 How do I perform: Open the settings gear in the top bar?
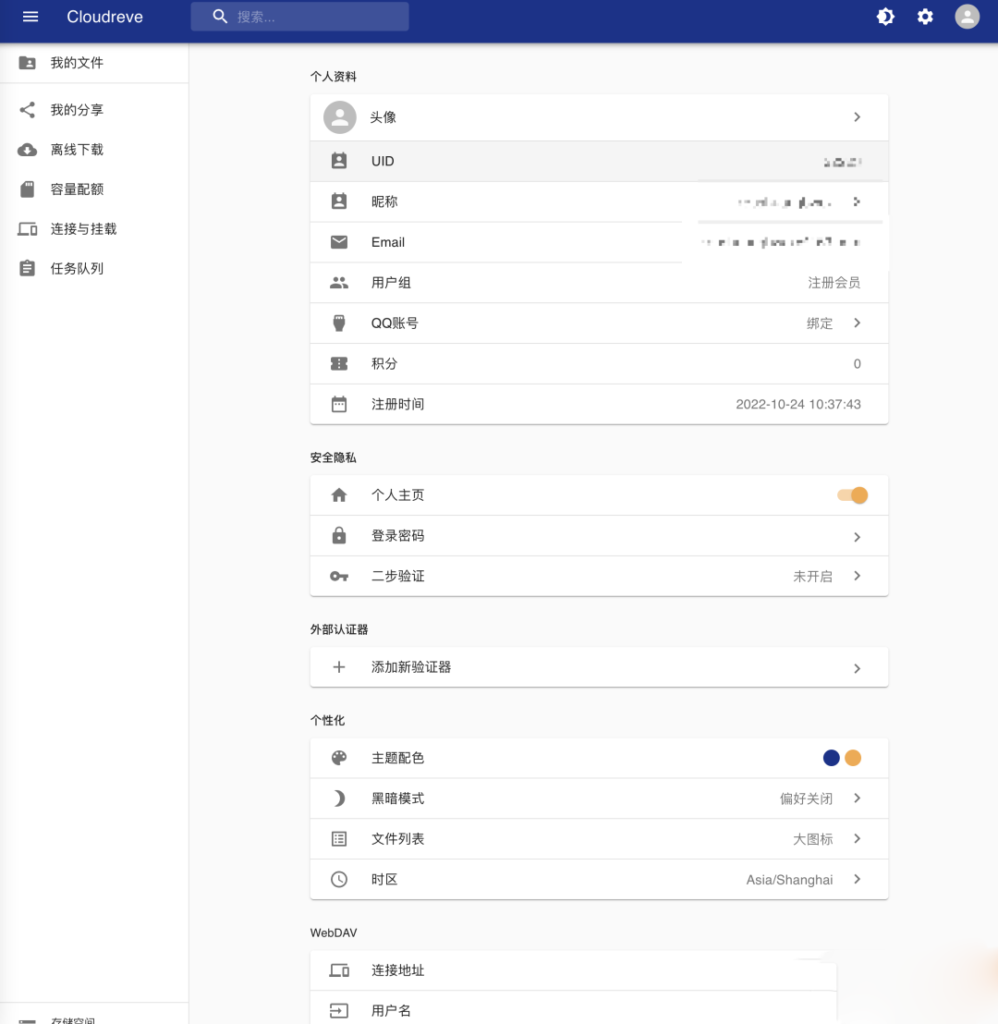point(924,16)
